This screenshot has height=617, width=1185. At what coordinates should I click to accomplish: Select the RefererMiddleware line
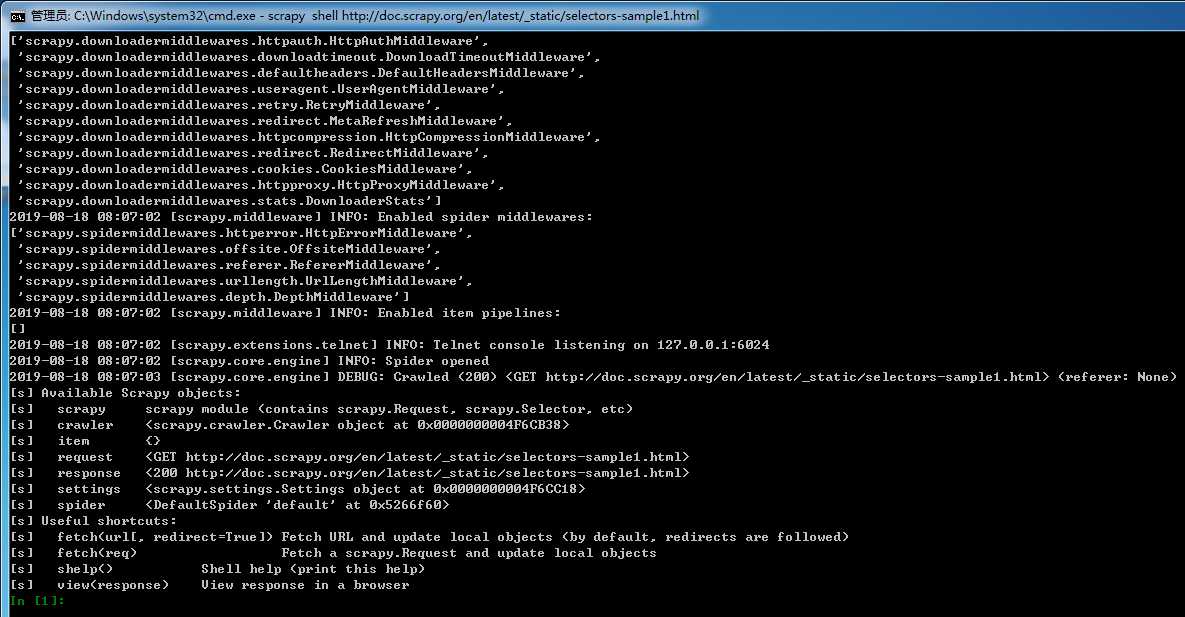point(229,265)
